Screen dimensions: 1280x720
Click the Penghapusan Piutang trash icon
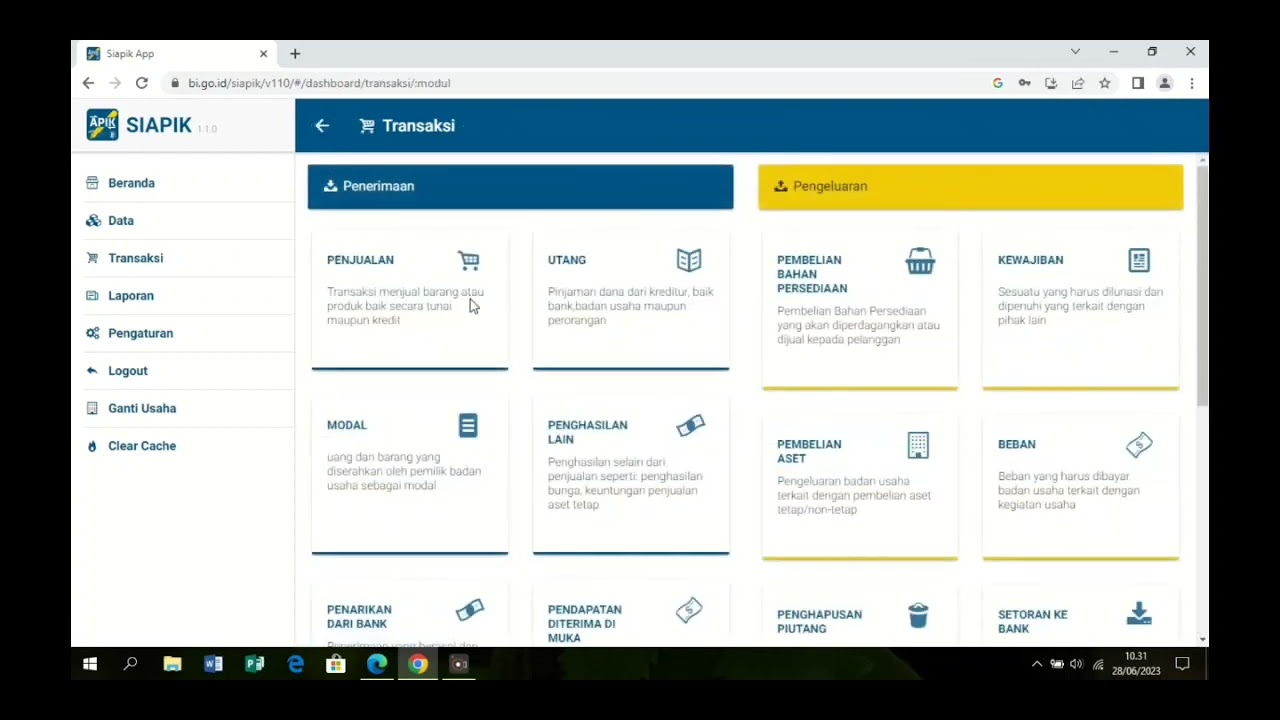pyautogui.click(x=918, y=615)
